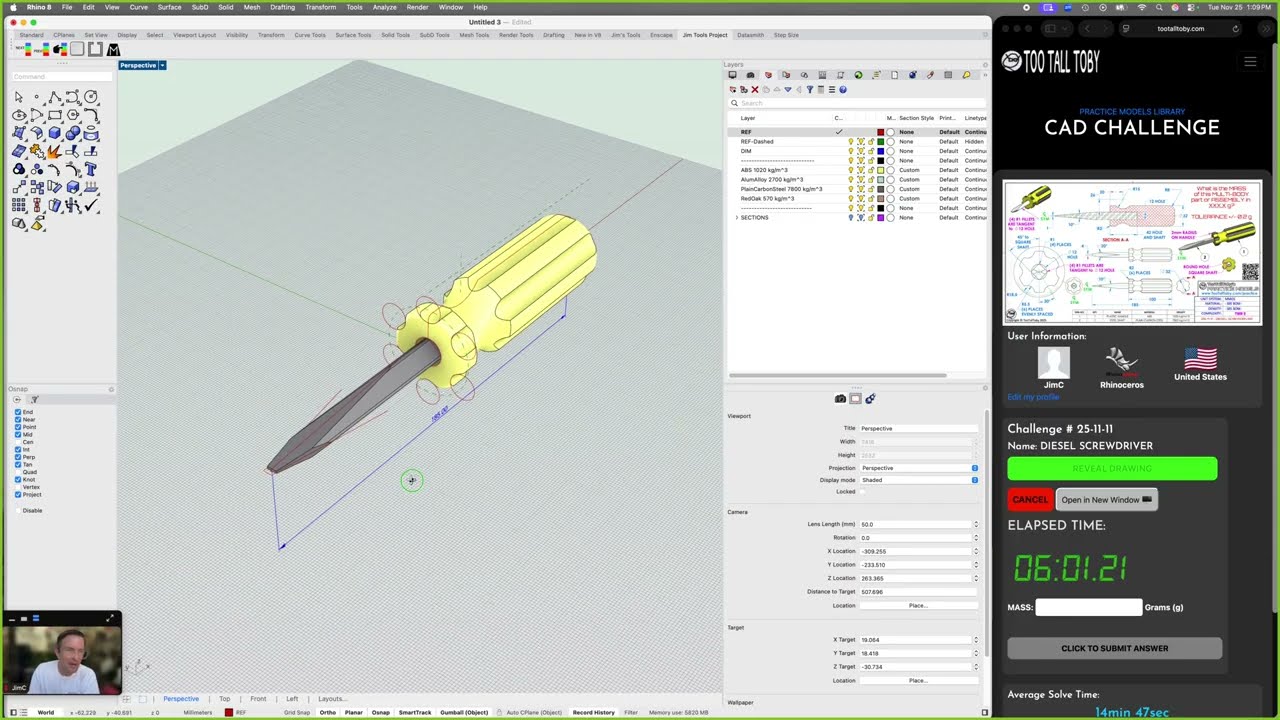Click the M icon in top toolbar
Screen dimensions: 1280x720
pos(113,49)
